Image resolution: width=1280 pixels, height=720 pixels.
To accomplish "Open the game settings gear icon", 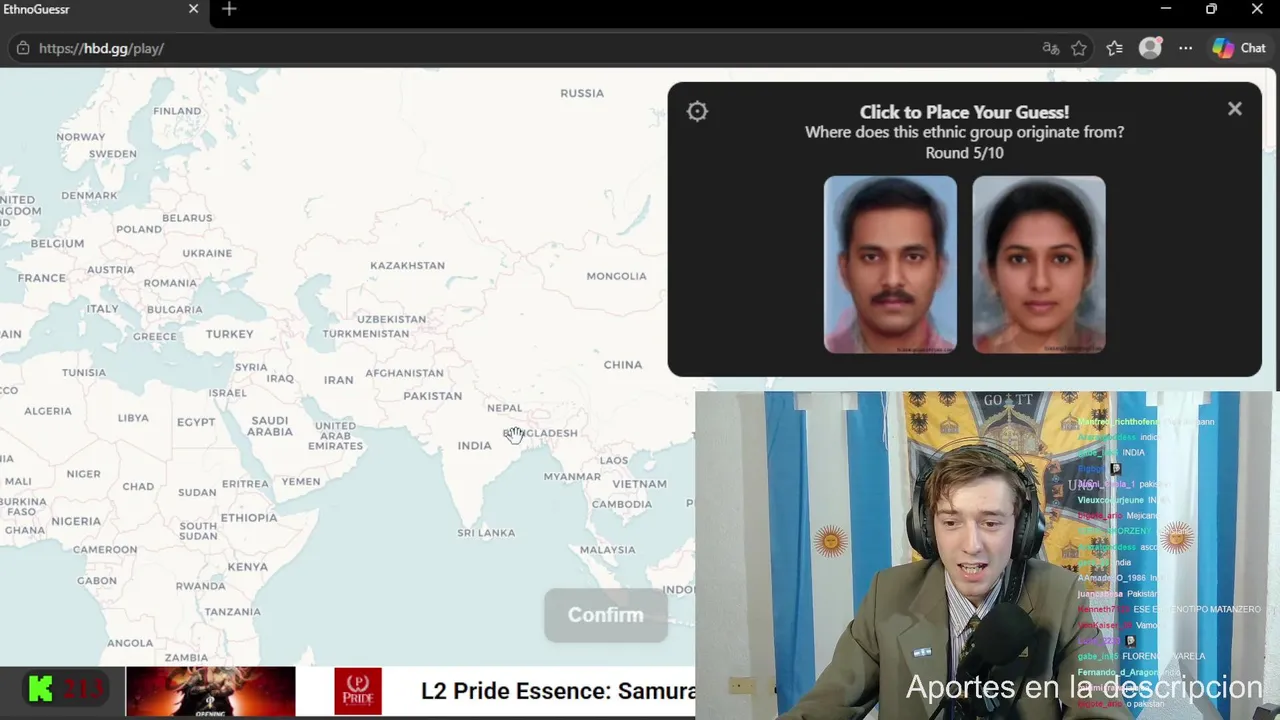I will point(697,112).
